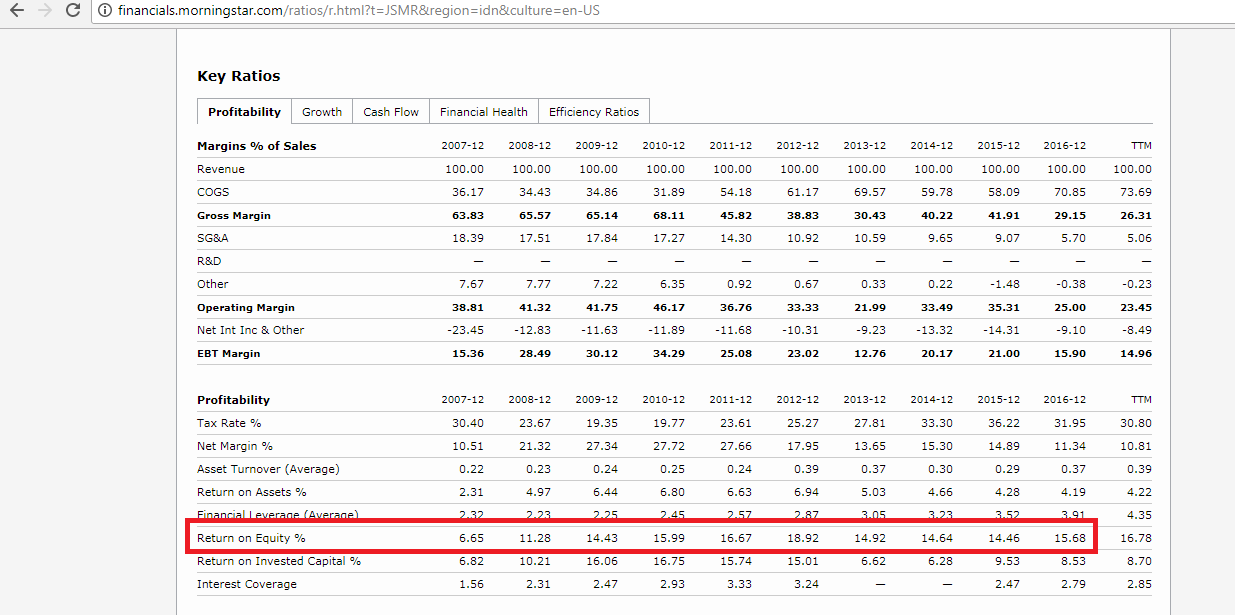Click Interest Coverage value 1.56
This screenshot has width=1235, height=615.
[x=470, y=584]
